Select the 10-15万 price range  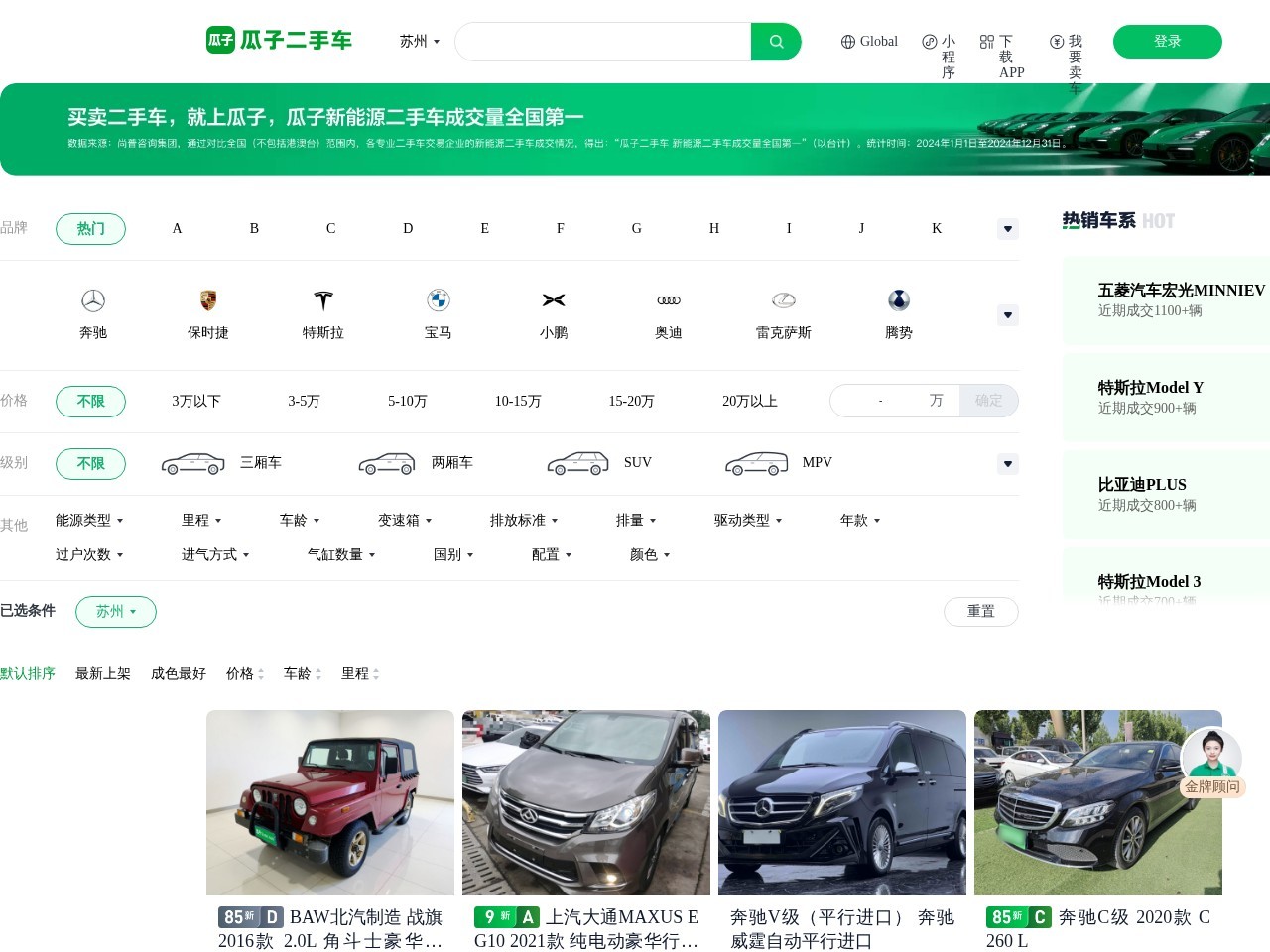(x=518, y=402)
